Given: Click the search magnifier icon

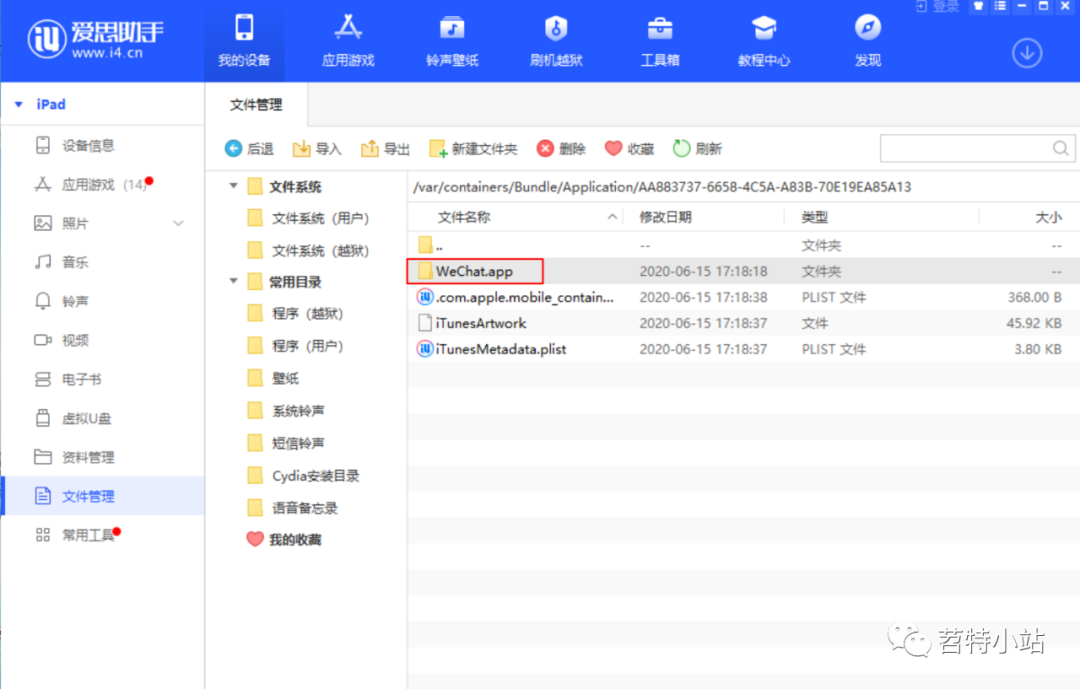Looking at the screenshot, I should (x=1061, y=148).
